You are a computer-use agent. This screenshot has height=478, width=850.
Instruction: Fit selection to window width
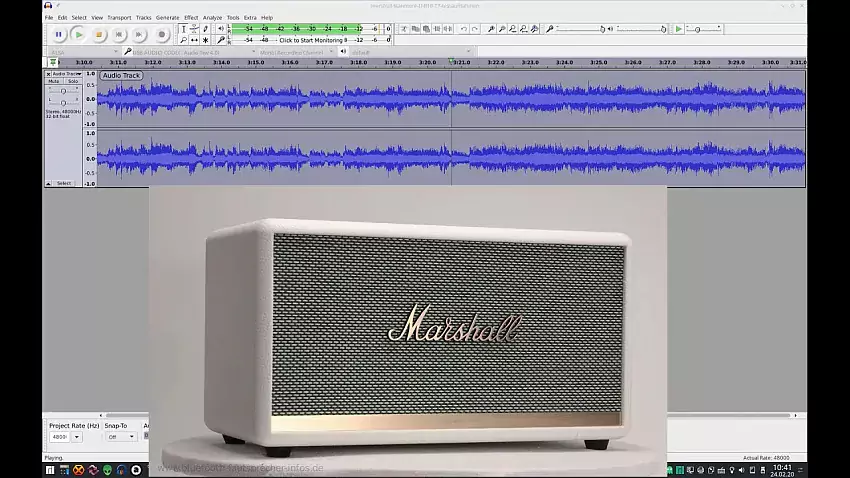513,29
